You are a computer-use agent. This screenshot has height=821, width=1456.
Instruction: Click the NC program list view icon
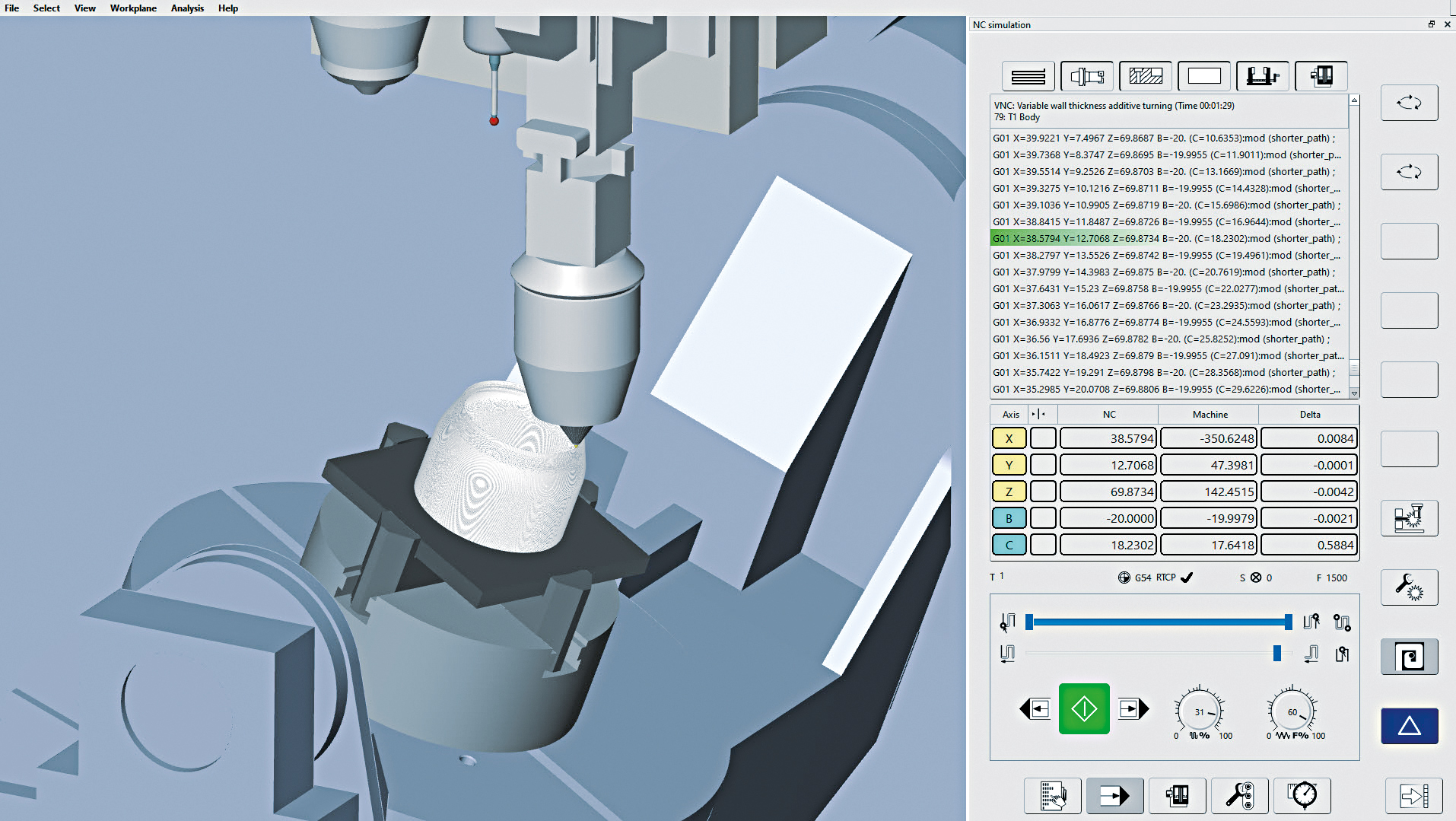pyautogui.click(x=1028, y=76)
